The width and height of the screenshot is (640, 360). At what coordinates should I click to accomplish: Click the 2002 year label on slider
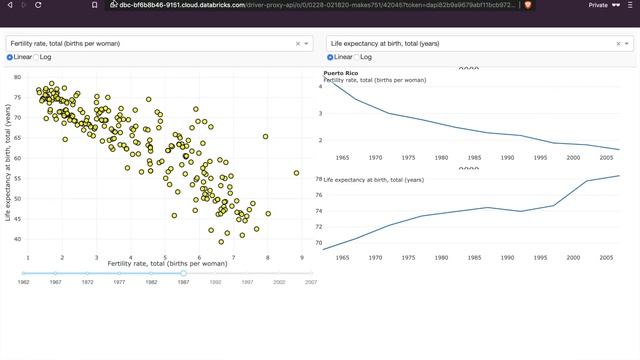[279, 282]
